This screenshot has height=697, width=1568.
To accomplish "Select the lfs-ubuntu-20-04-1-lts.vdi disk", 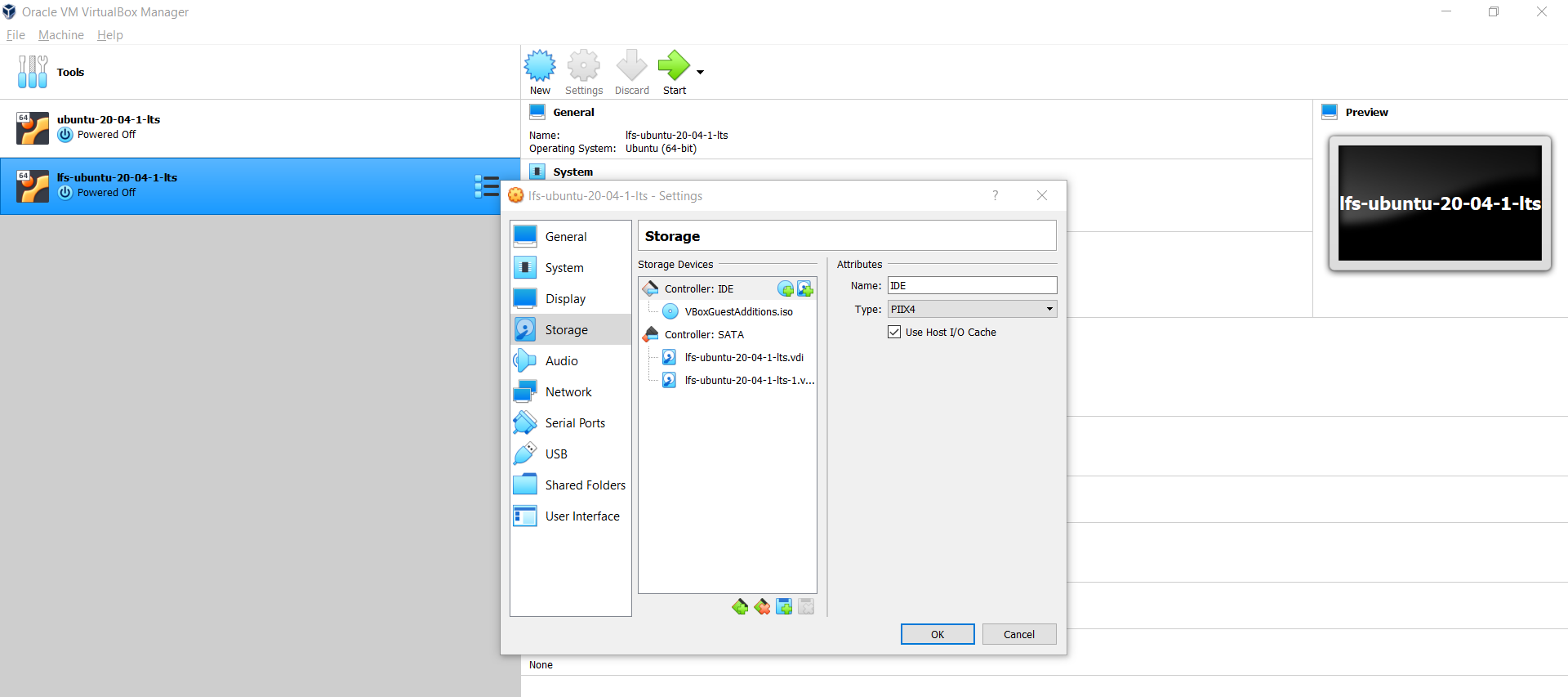I will pos(733,357).
